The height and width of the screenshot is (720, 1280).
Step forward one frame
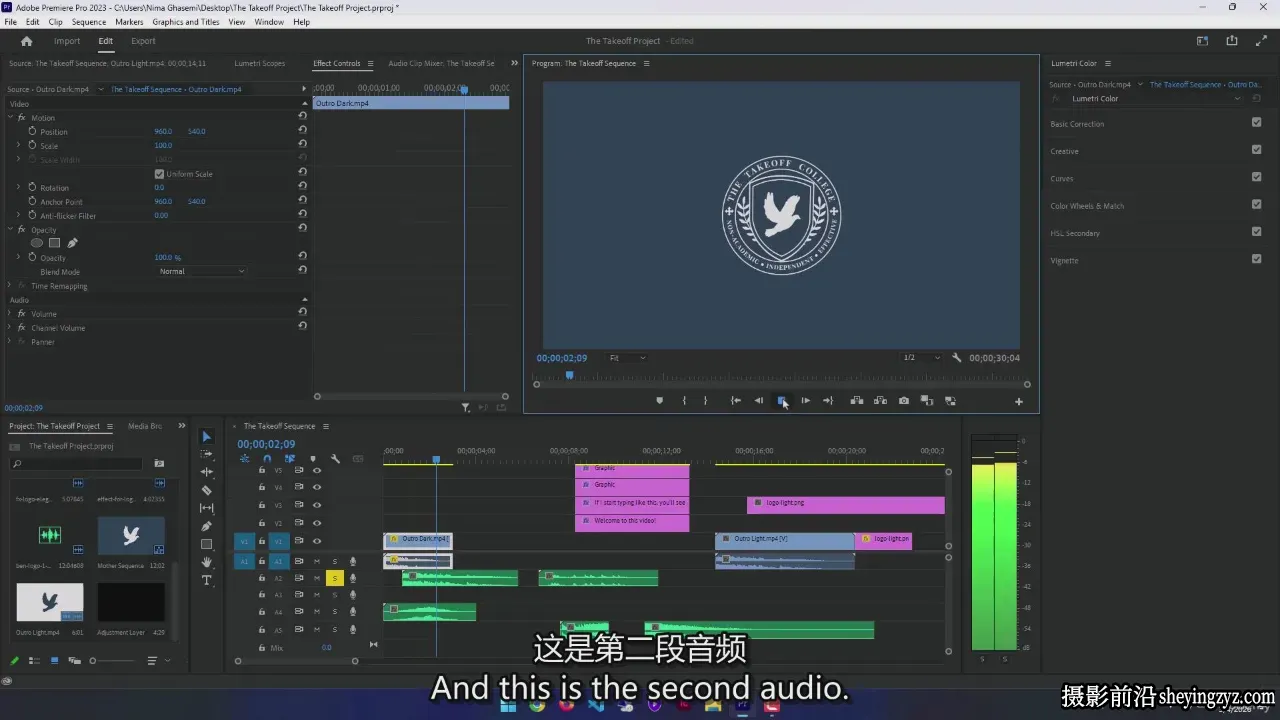[805, 401]
